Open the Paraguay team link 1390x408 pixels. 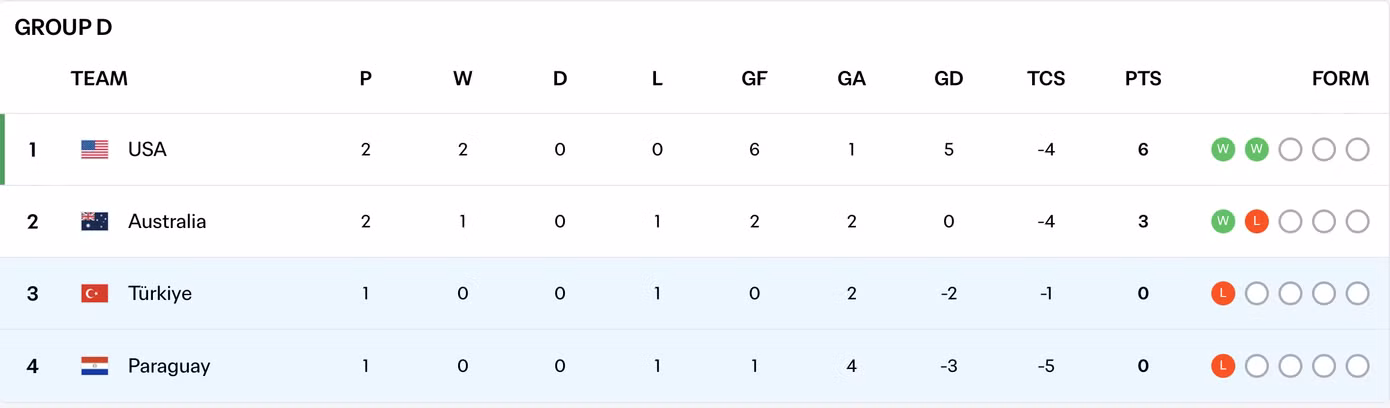(169, 366)
